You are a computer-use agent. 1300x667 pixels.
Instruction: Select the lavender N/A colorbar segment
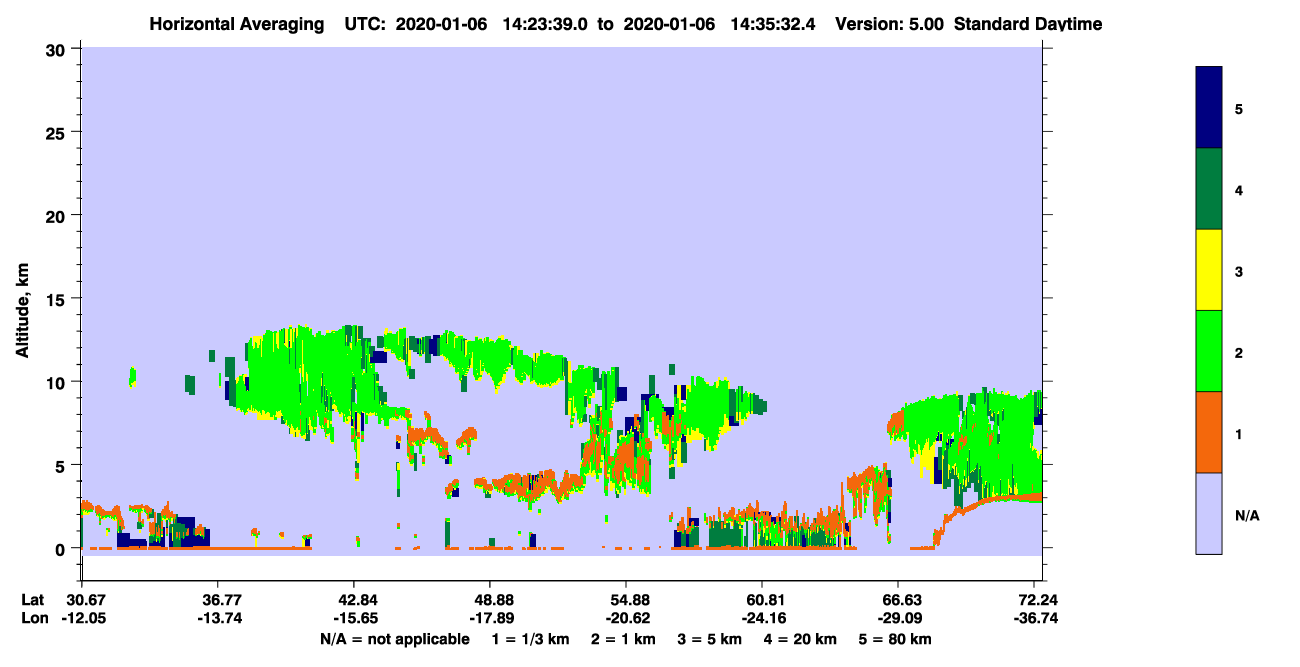tap(1209, 513)
